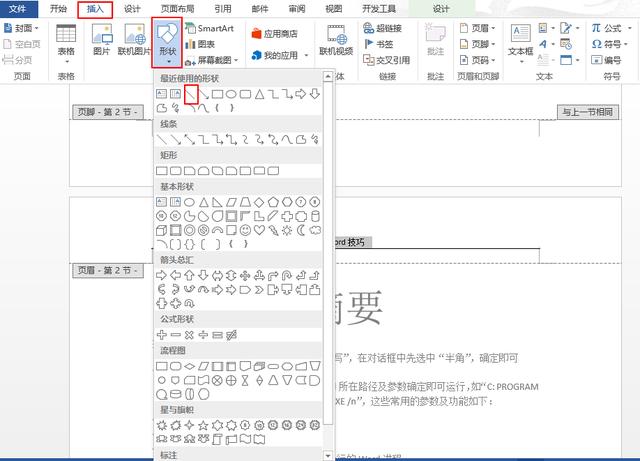
Task: Insert a 书签 bookmark
Action: click(x=378, y=44)
